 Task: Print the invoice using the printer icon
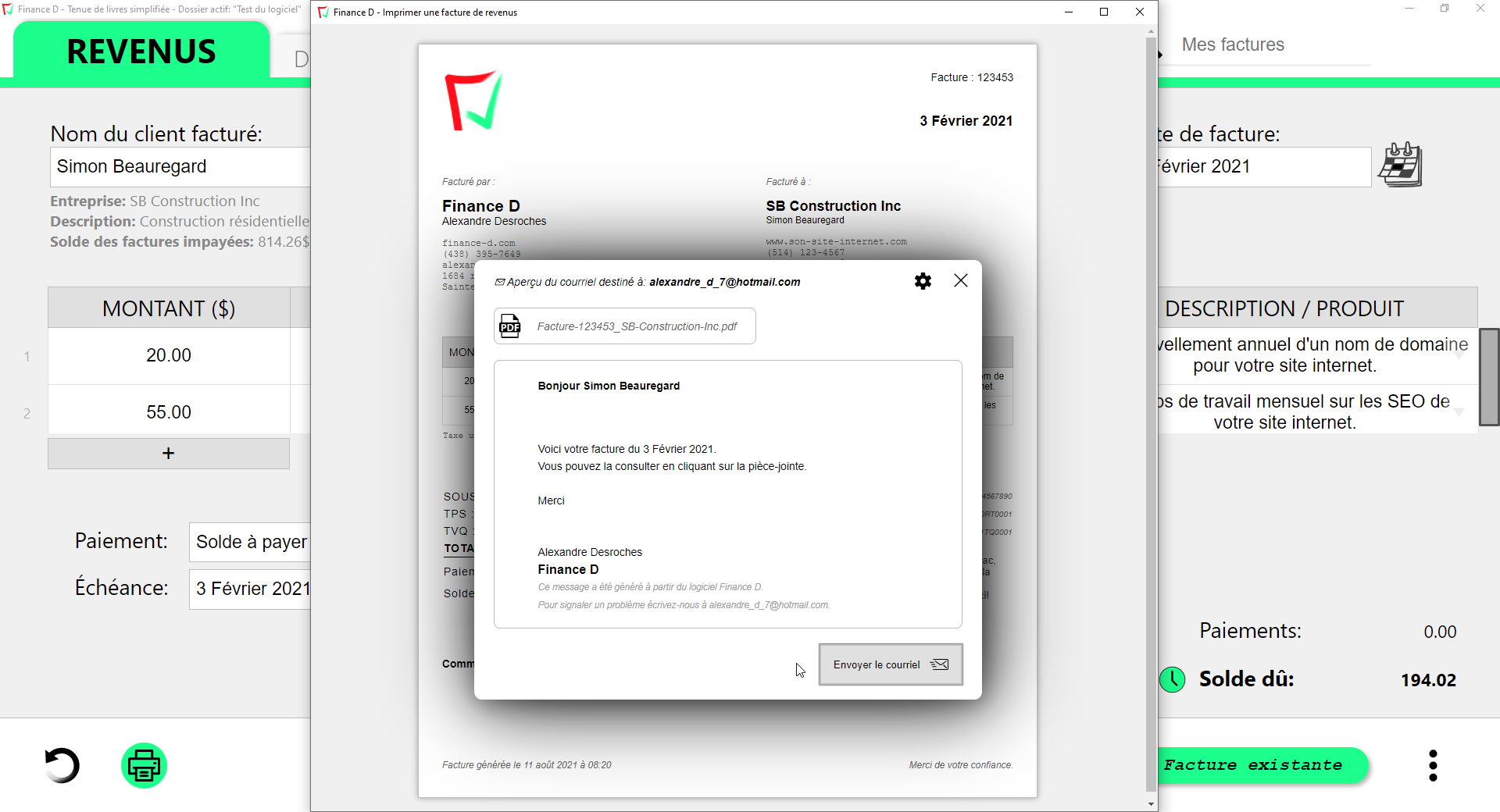144,765
